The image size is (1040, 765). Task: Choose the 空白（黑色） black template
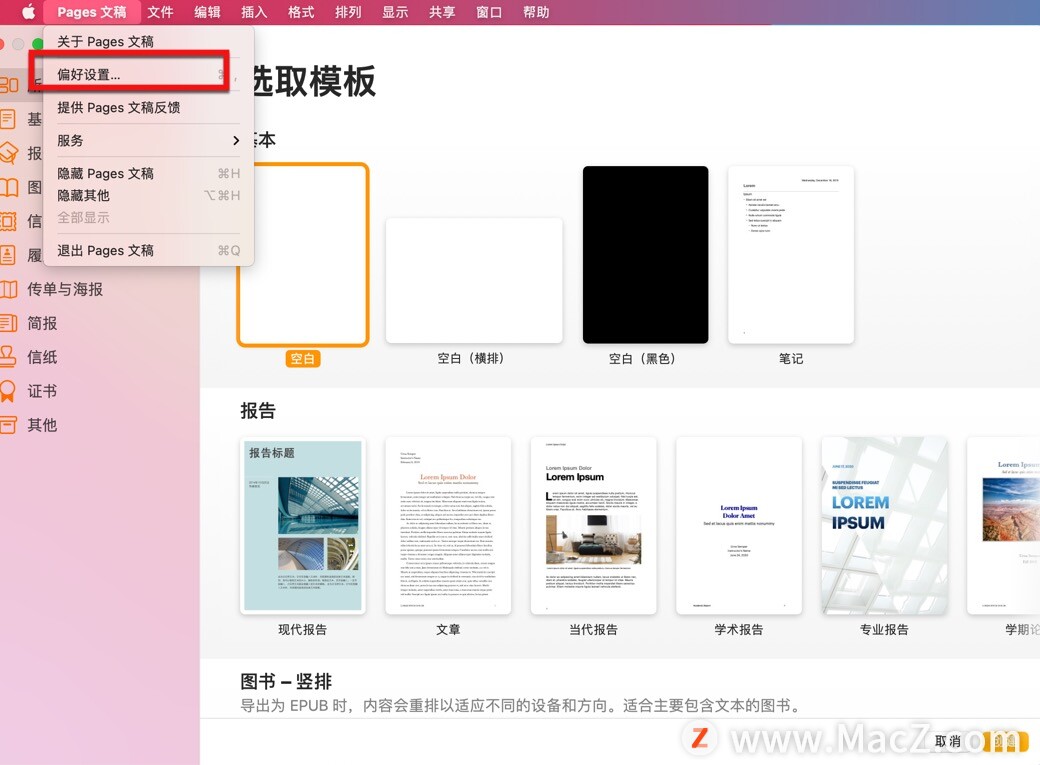(645, 255)
